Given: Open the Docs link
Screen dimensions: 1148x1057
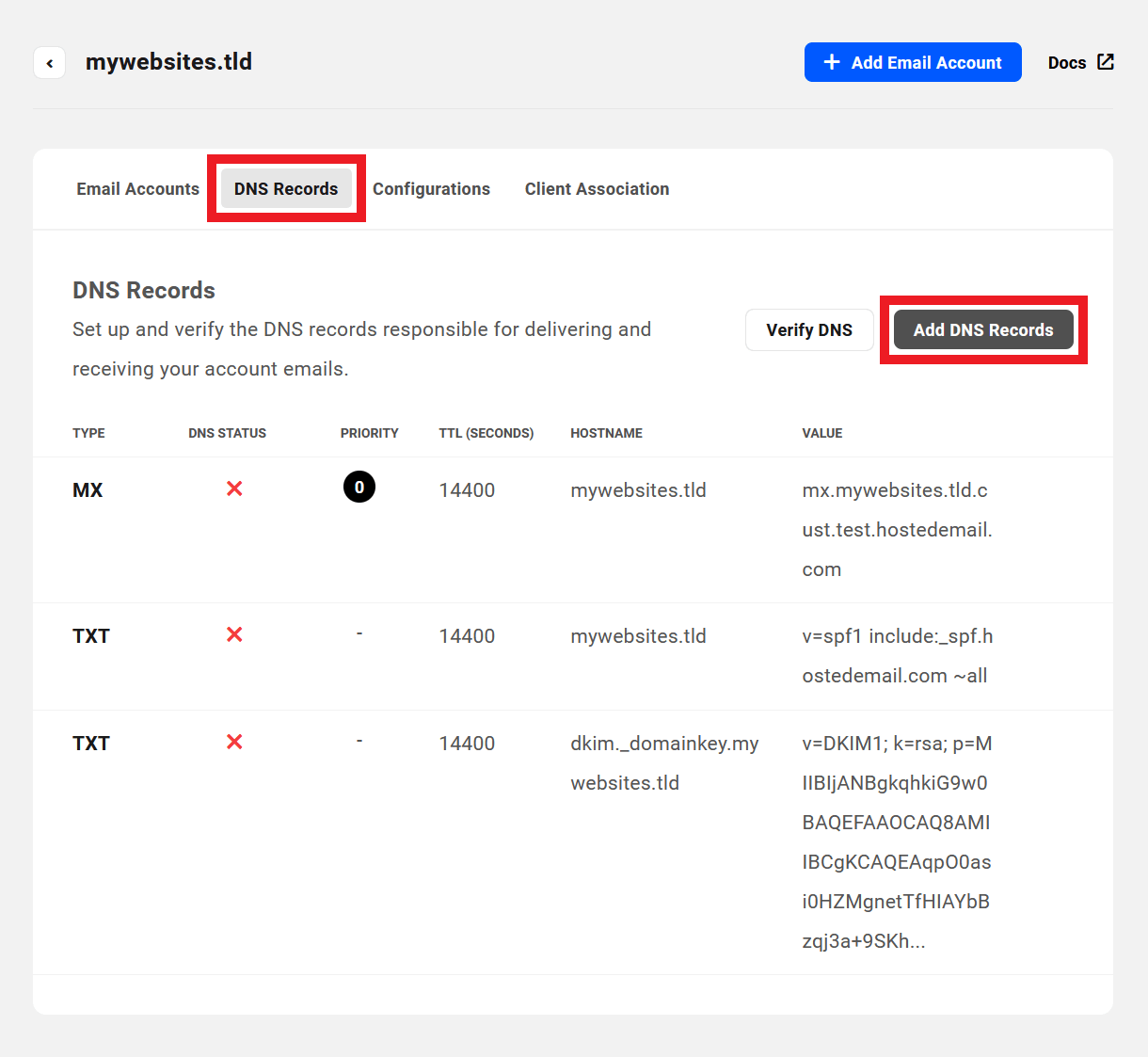Looking at the screenshot, I should click(1081, 62).
